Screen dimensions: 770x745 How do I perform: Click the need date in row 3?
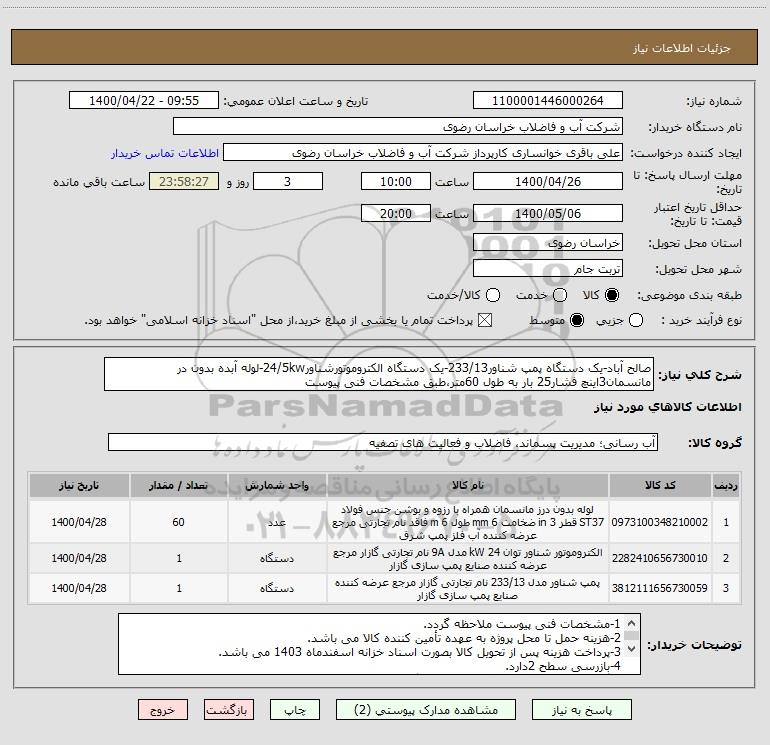pos(79,588)
